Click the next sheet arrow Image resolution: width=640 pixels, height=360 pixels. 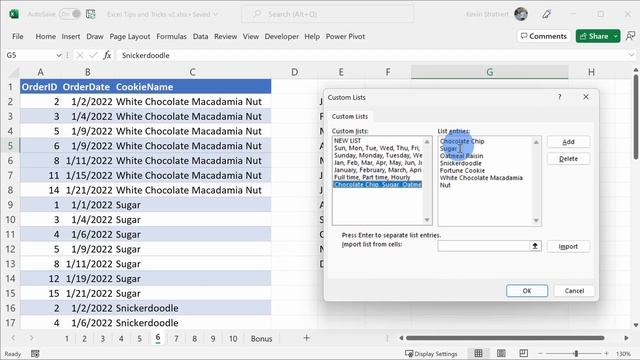coord(31,338)
